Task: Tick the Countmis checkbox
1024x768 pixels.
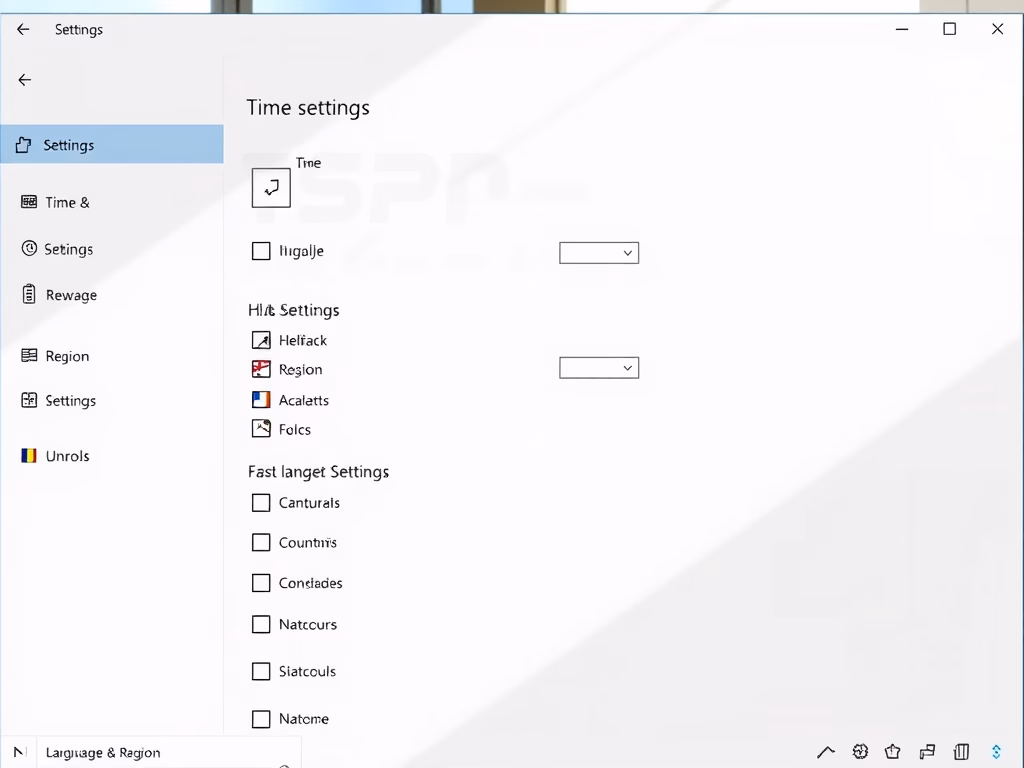Action: [261, 542]
